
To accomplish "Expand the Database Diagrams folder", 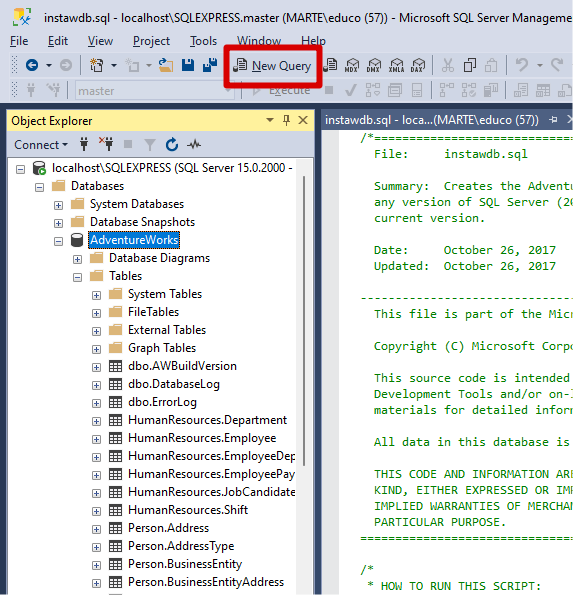I will (77, 259).
